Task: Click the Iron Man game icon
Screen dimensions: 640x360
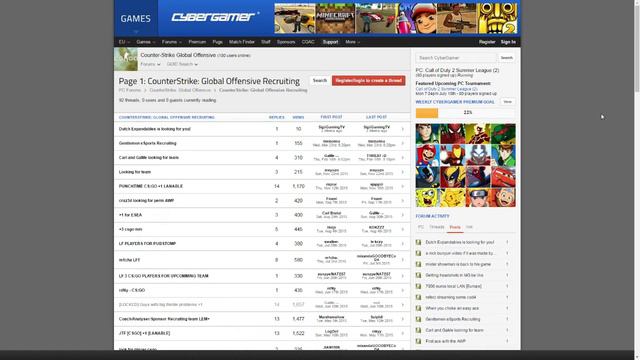Action: pyautogui.click(x=453, y=156)
